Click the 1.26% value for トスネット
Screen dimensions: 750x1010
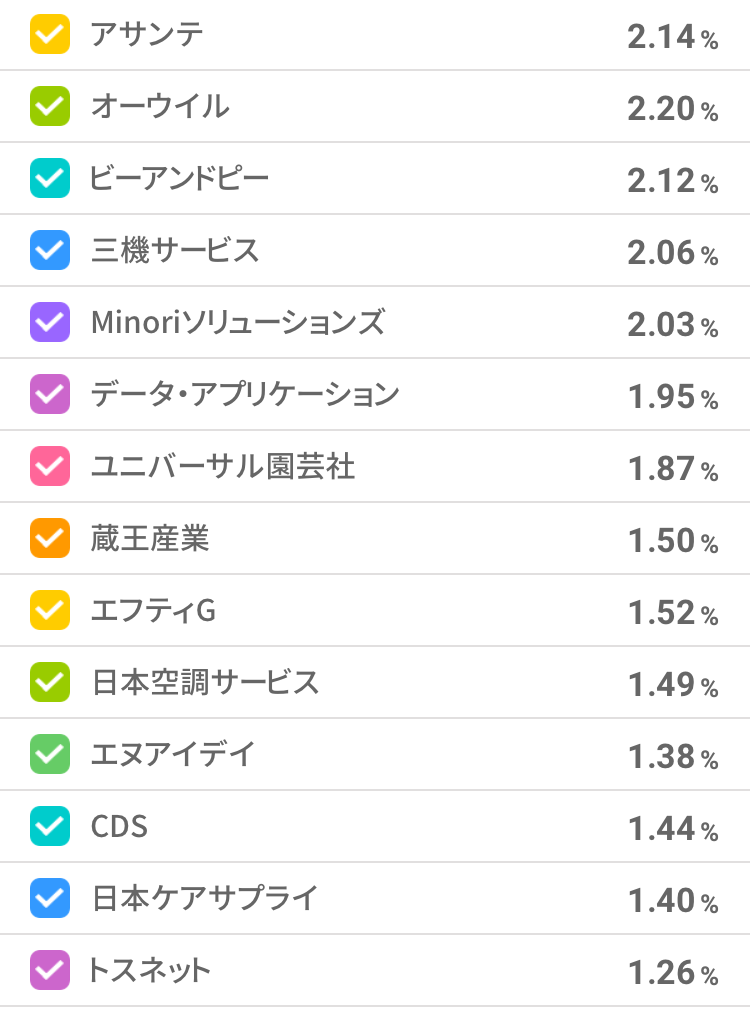click(x=672, y=972)
